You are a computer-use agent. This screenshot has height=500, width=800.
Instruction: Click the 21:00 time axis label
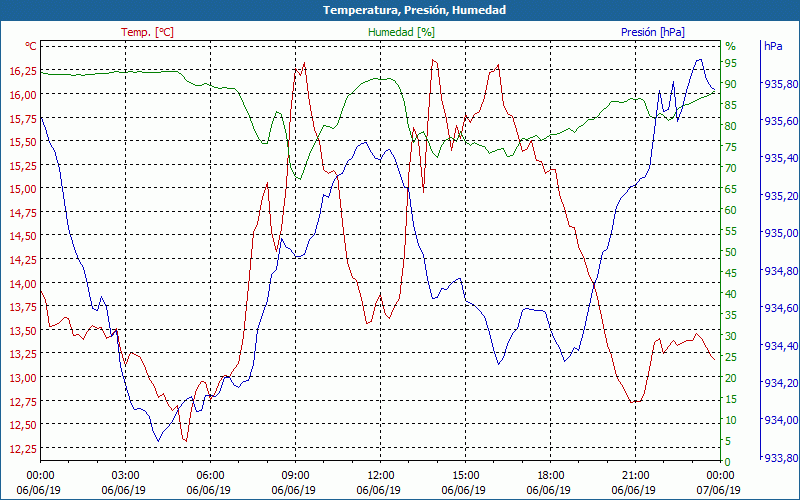pyautogui.click(x=635, y=476)
